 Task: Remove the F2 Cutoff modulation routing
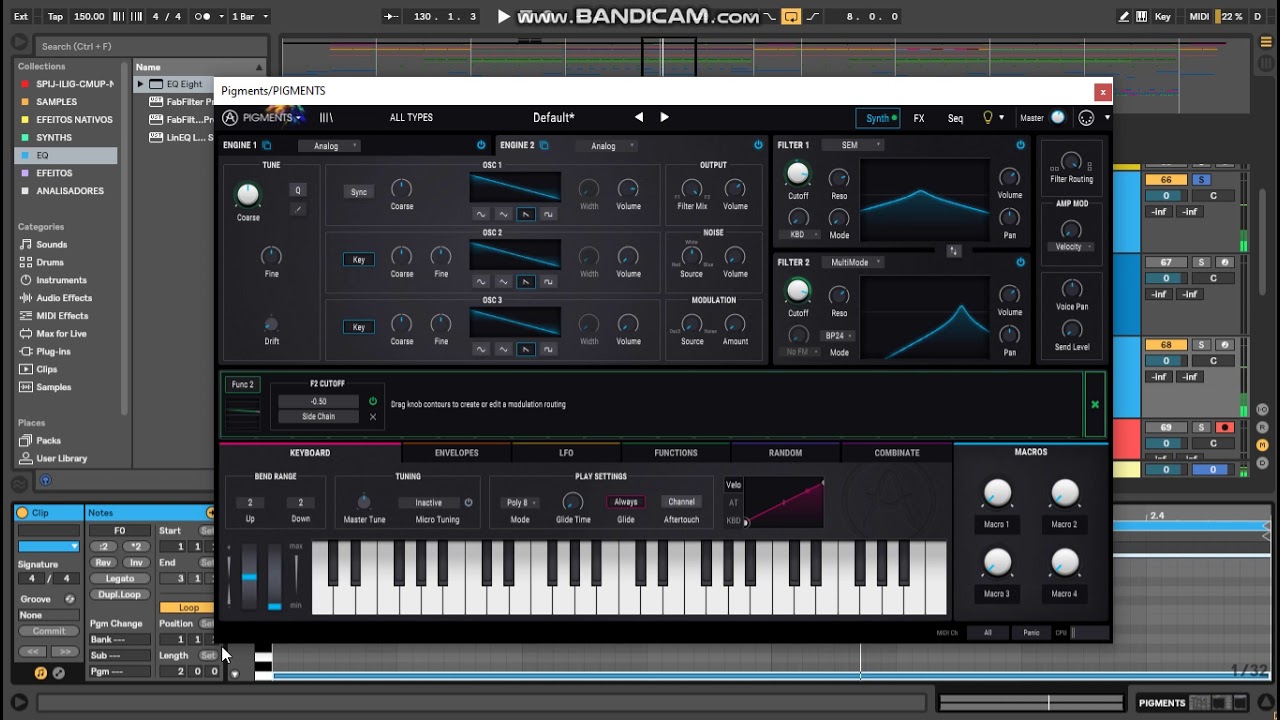click(x=373, y=416)
